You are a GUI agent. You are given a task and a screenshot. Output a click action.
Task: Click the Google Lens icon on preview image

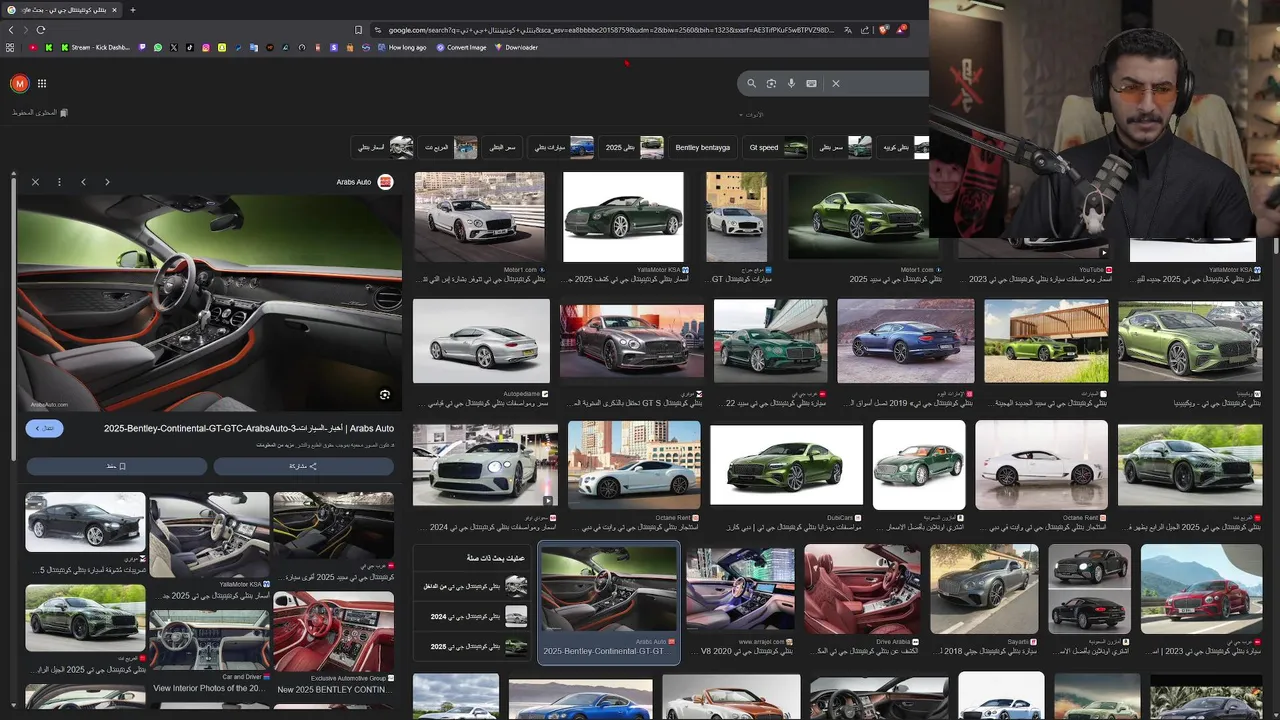(385, 395)
